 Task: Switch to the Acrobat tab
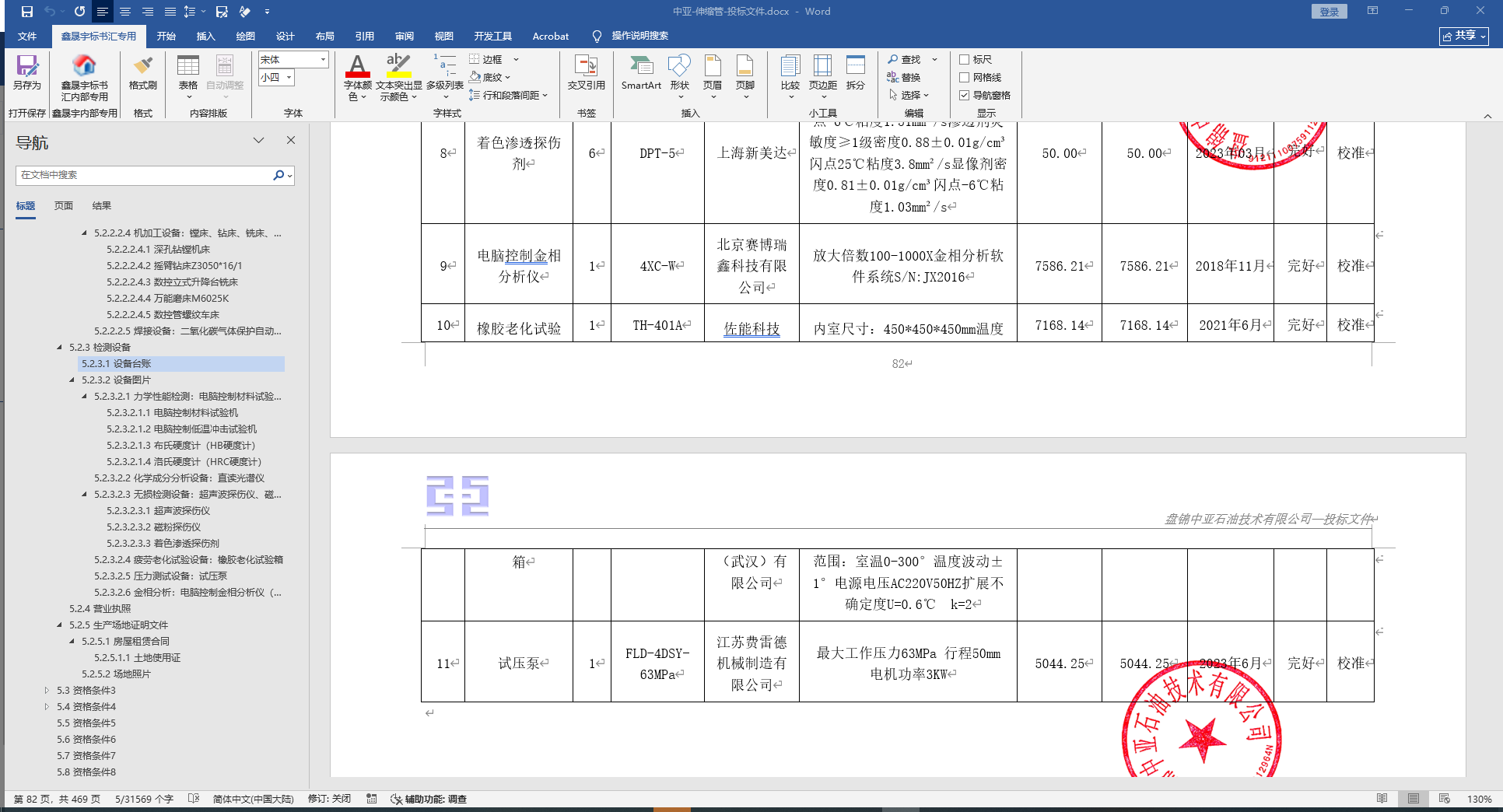[x=551, y=36]
